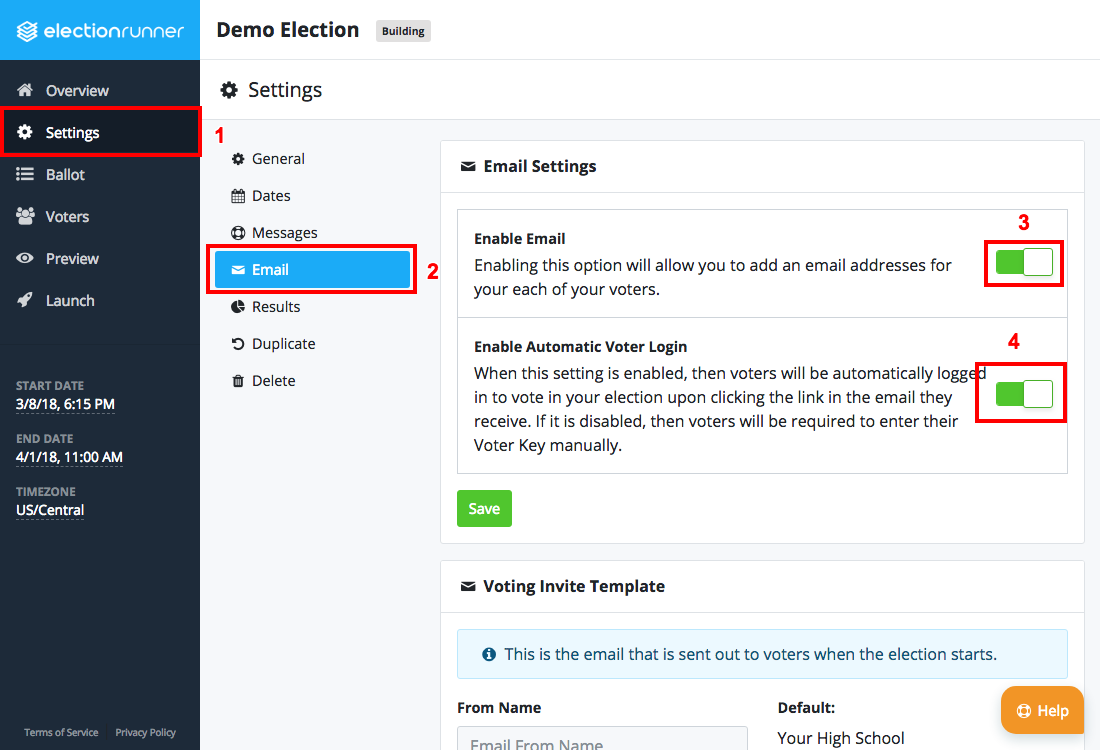Toggle the Enable Email switch
Image resolution: width=1100 pixels, height=750 pixels.
1023,262
